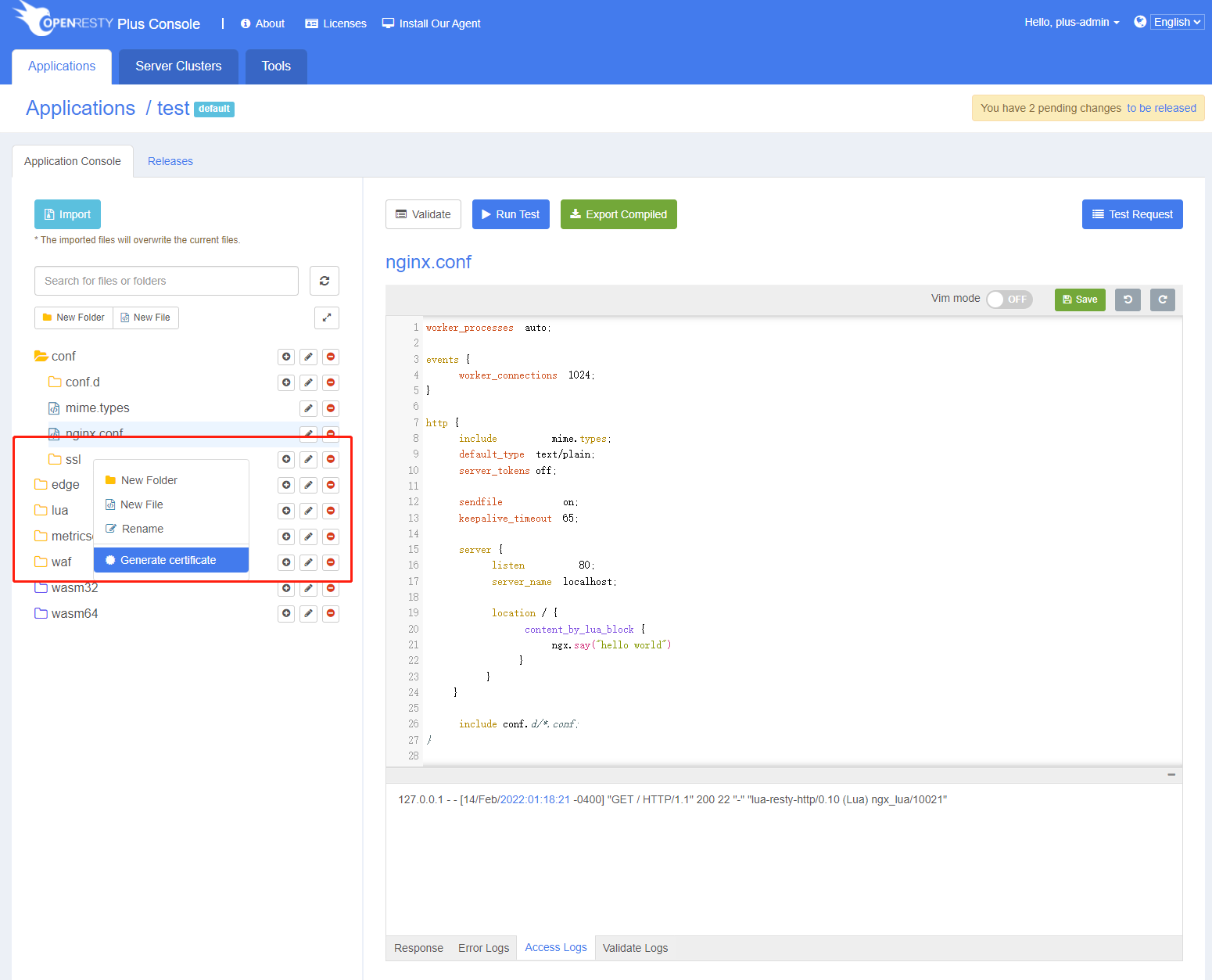Click the expand file tree panel icon
Image resolution: width=1212 pixels, height=980 pixels.
tap(327, 318)
